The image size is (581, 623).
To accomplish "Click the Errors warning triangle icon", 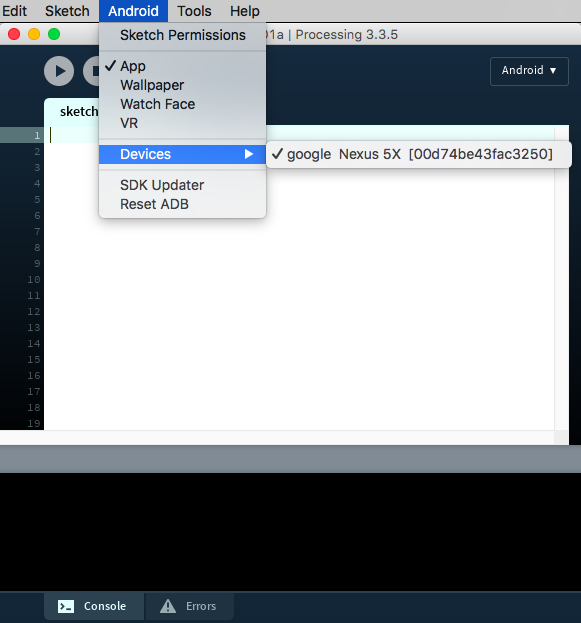I will (x=168, y=606).
